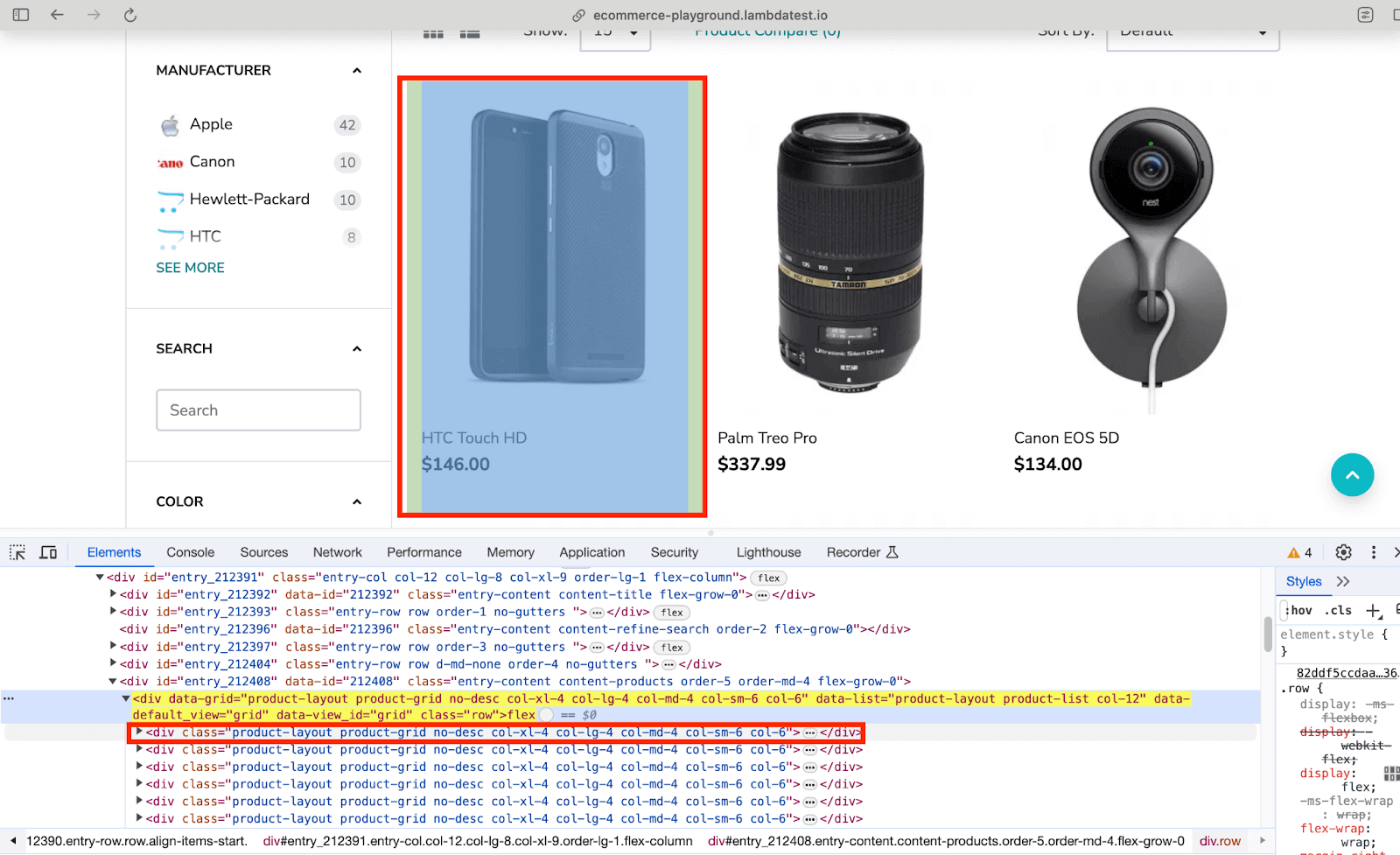The width and height of the screenshot is (1400, 855).
Task: Toggle flex badge on the data-grid row div
Action: point(547,716)
